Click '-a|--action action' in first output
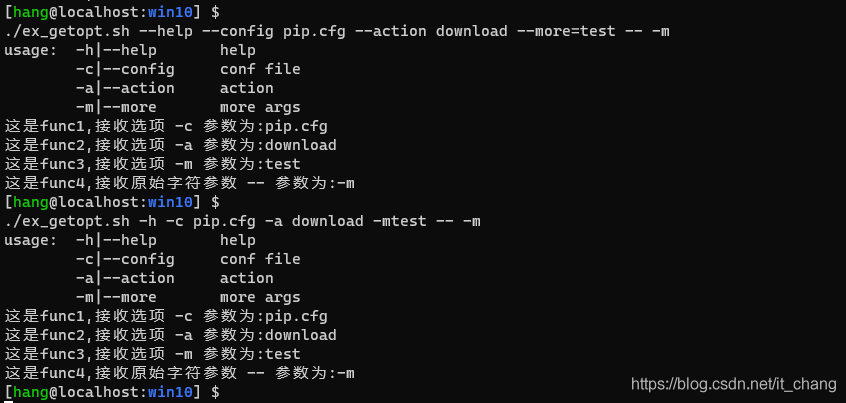 (x=175, y=88)
